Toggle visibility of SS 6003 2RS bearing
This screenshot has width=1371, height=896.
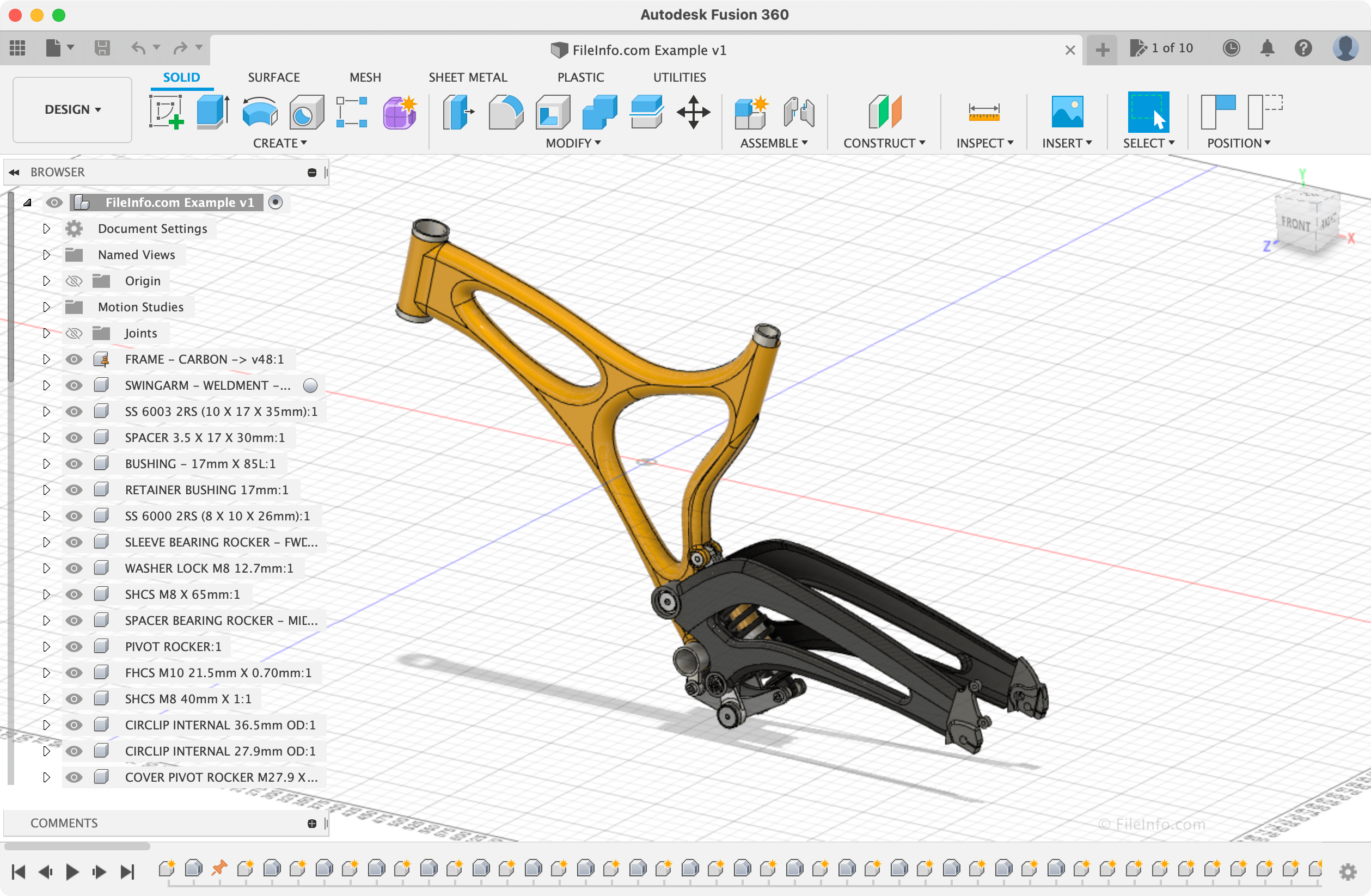pos(75,411)
